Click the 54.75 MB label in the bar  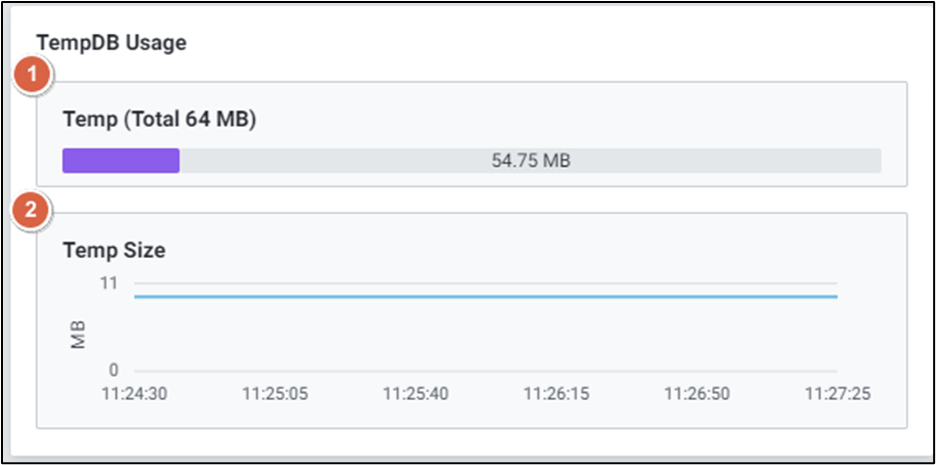530,161
